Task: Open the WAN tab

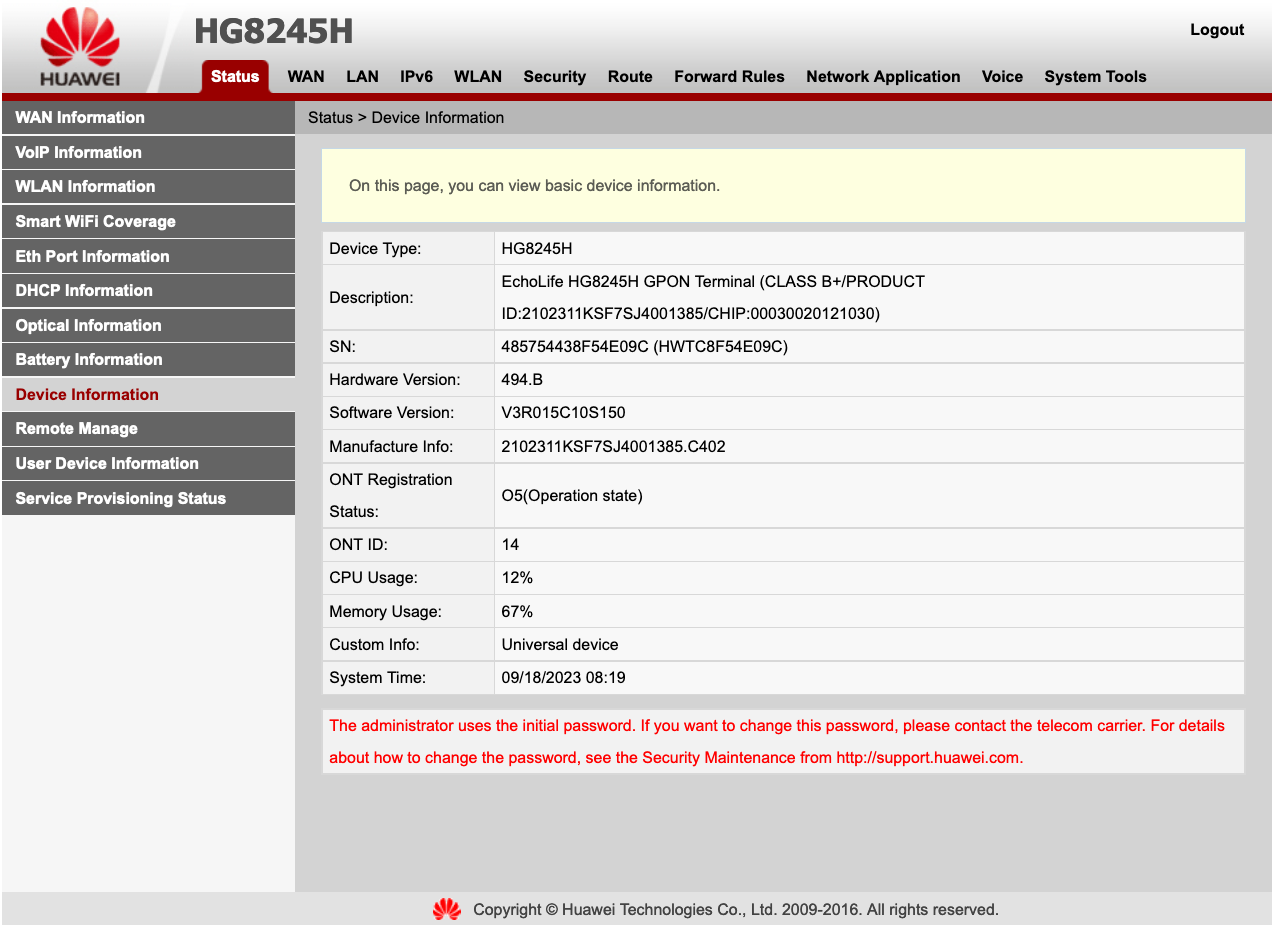Action: point(306,77)
